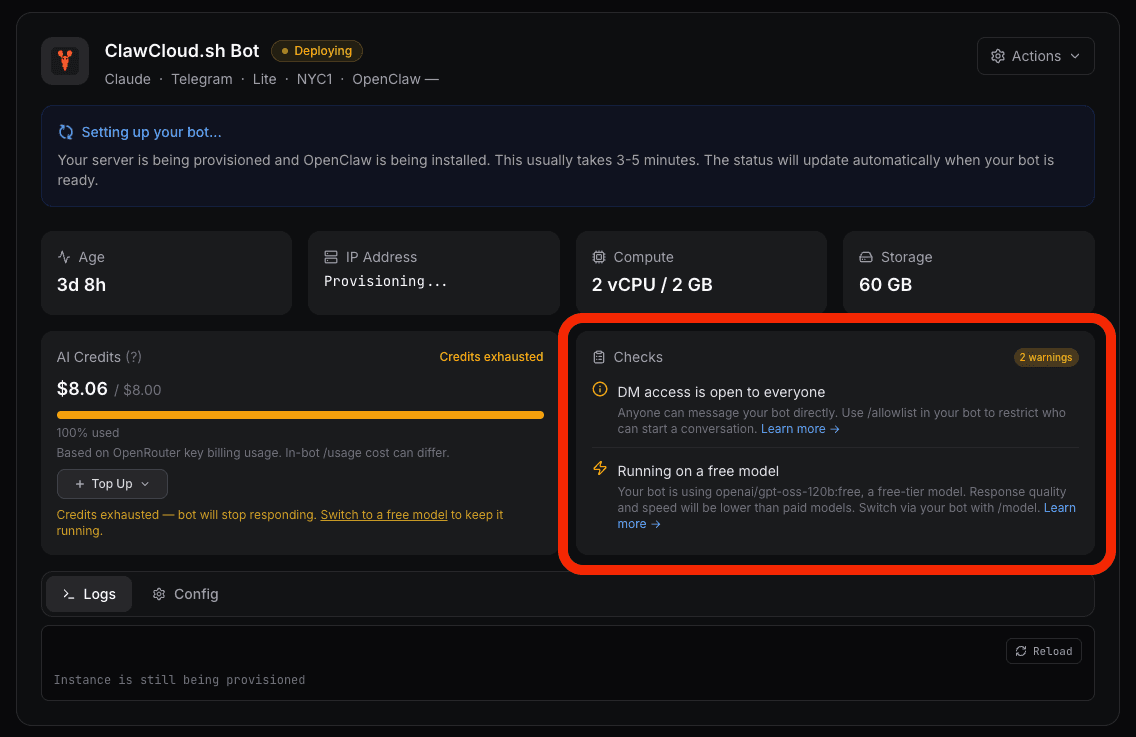The width and height of the screenshot is (1136, 737).
Task: Switch to the Logs tab
Action: point(88,593)
